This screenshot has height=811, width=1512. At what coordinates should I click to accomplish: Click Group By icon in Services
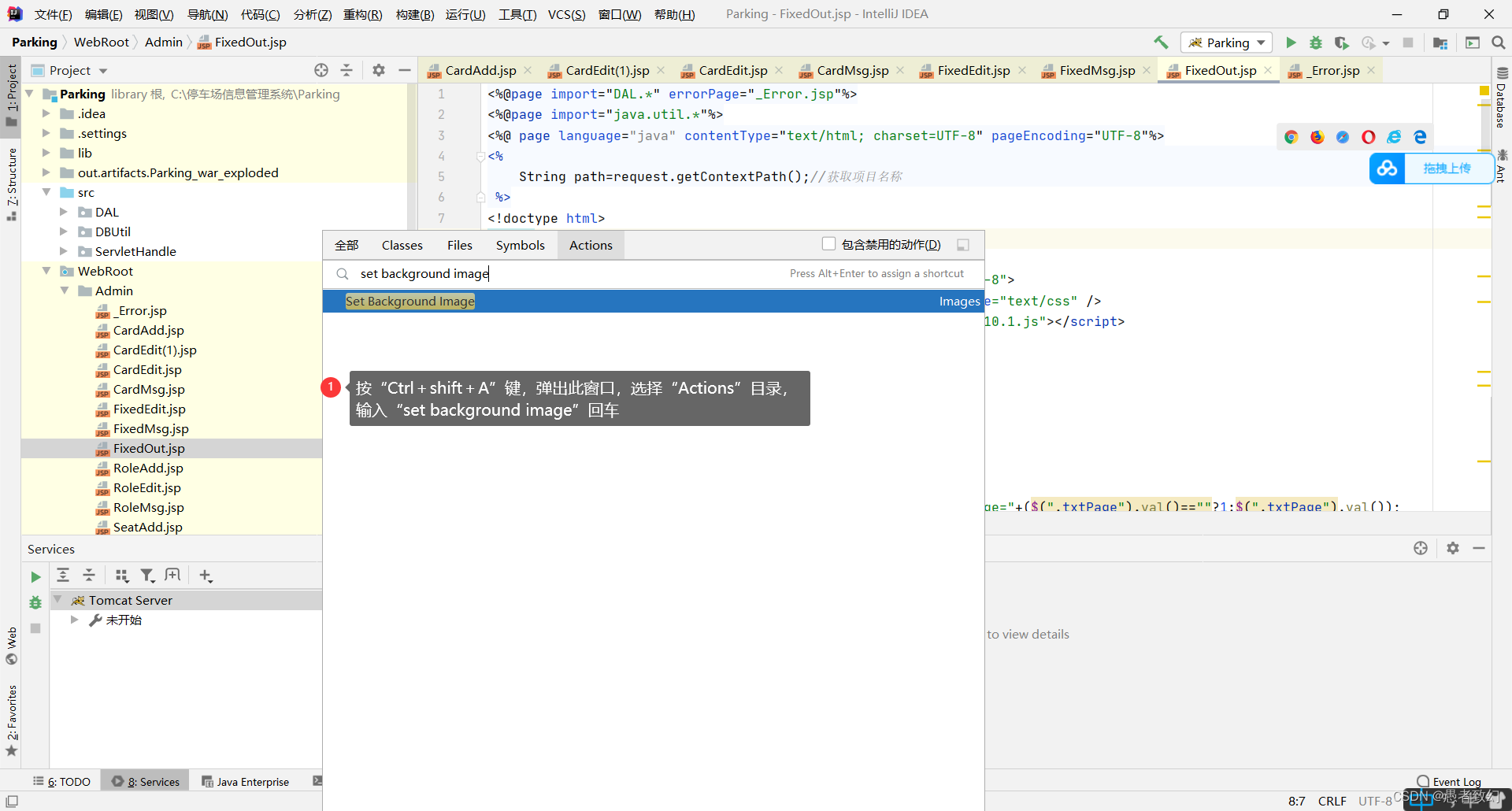[121, 576]
